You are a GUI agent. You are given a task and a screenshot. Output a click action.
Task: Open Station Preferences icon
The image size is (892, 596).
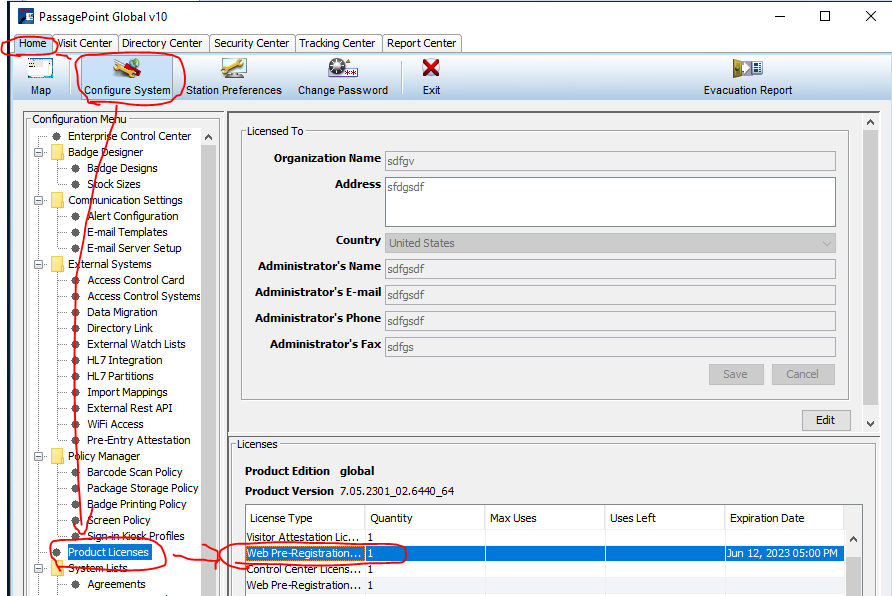coord(234,68)
